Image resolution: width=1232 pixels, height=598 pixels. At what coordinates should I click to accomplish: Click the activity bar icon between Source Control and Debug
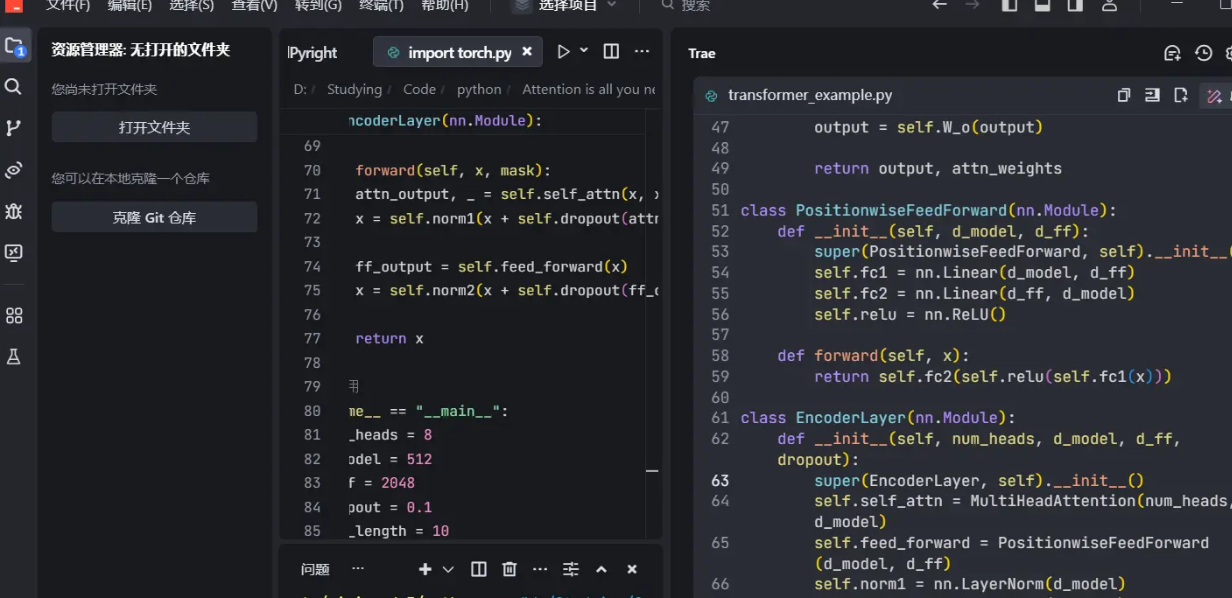click(14, 170)
